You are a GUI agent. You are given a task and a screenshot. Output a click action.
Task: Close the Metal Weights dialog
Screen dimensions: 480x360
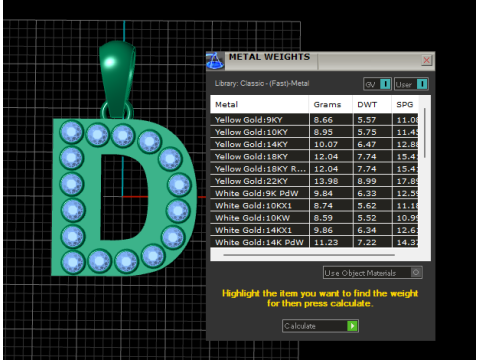click(x=426, y=60)
